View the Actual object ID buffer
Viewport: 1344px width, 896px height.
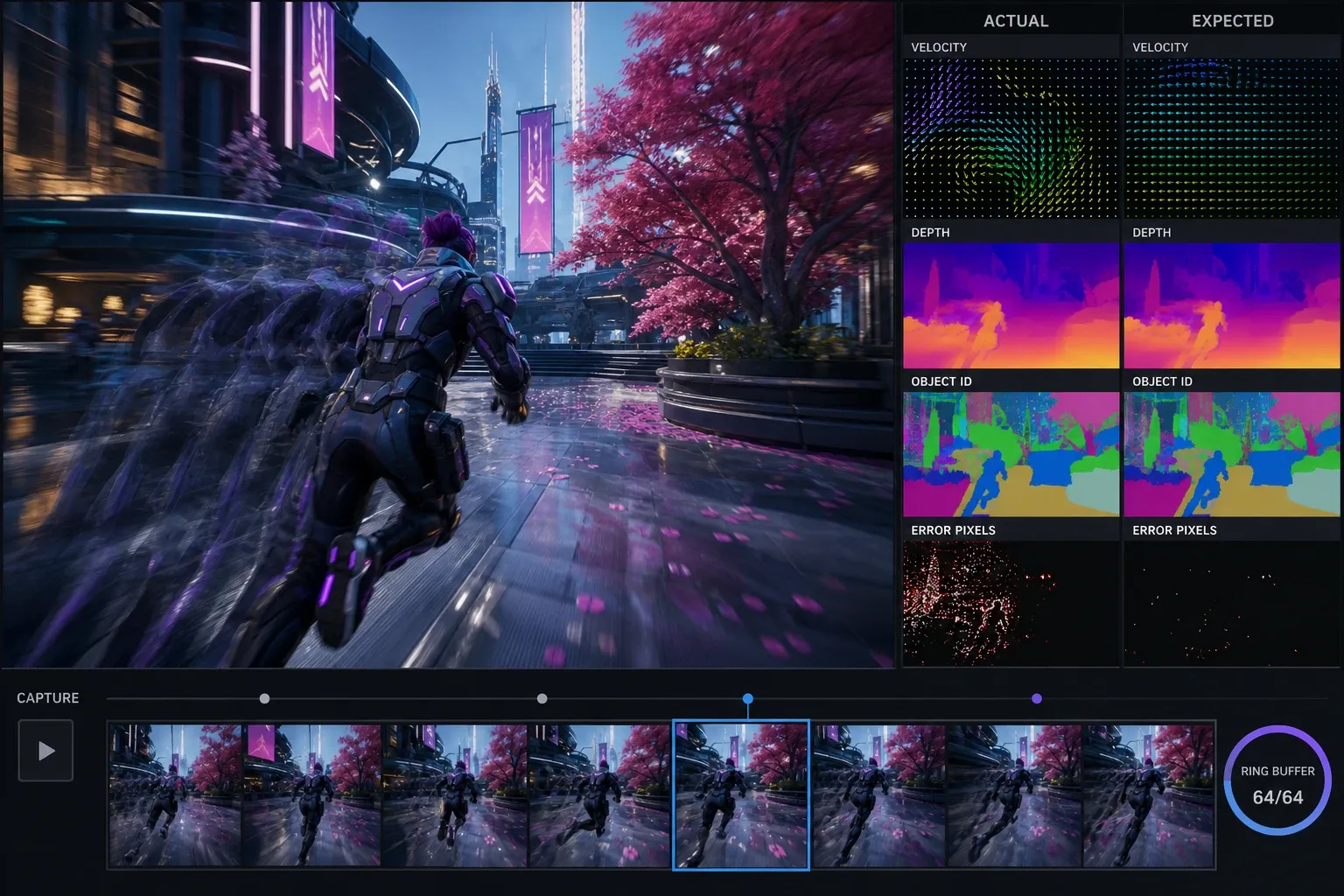click(1011, 454)
